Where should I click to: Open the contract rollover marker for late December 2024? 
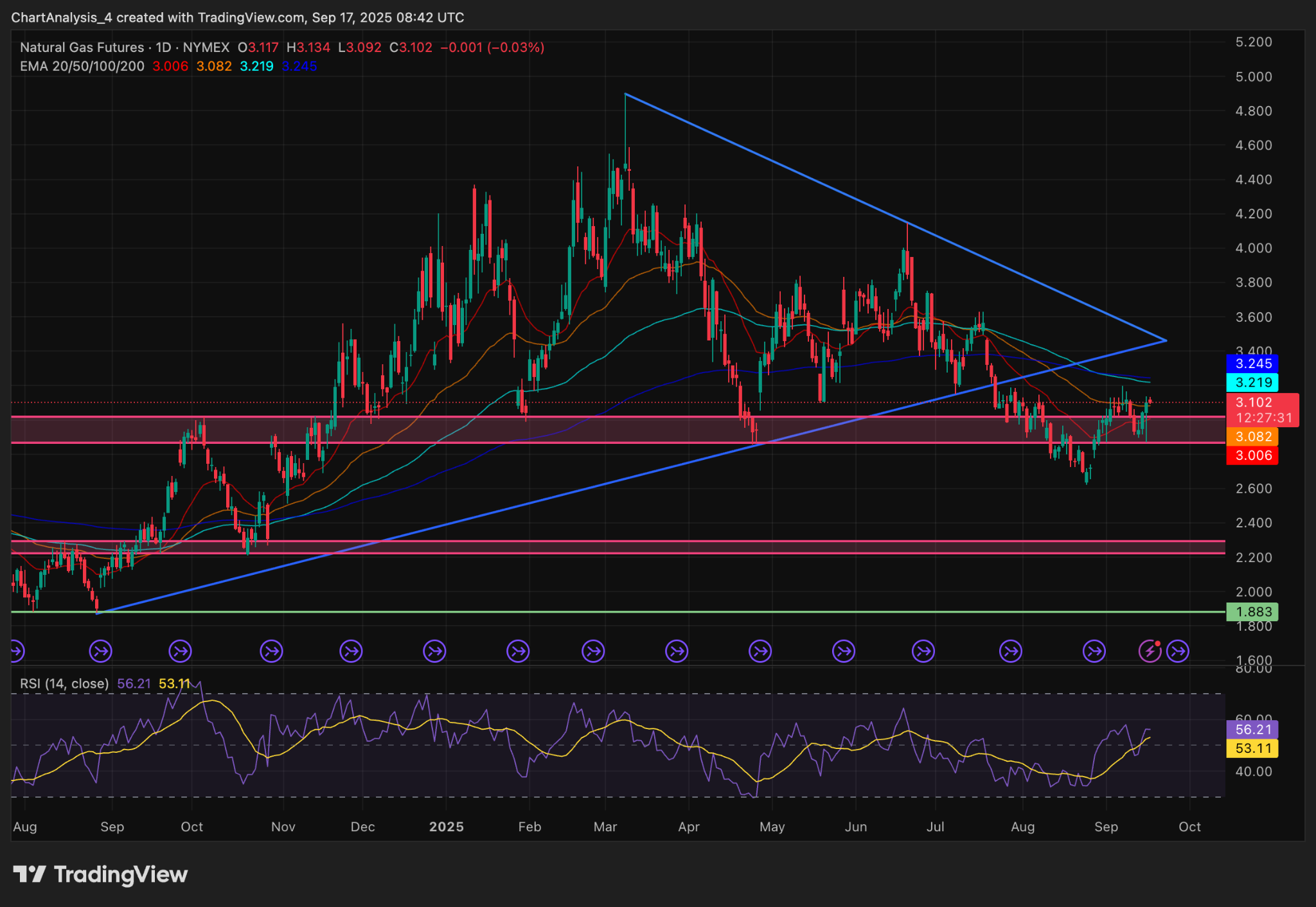click(x=434, y=651)
